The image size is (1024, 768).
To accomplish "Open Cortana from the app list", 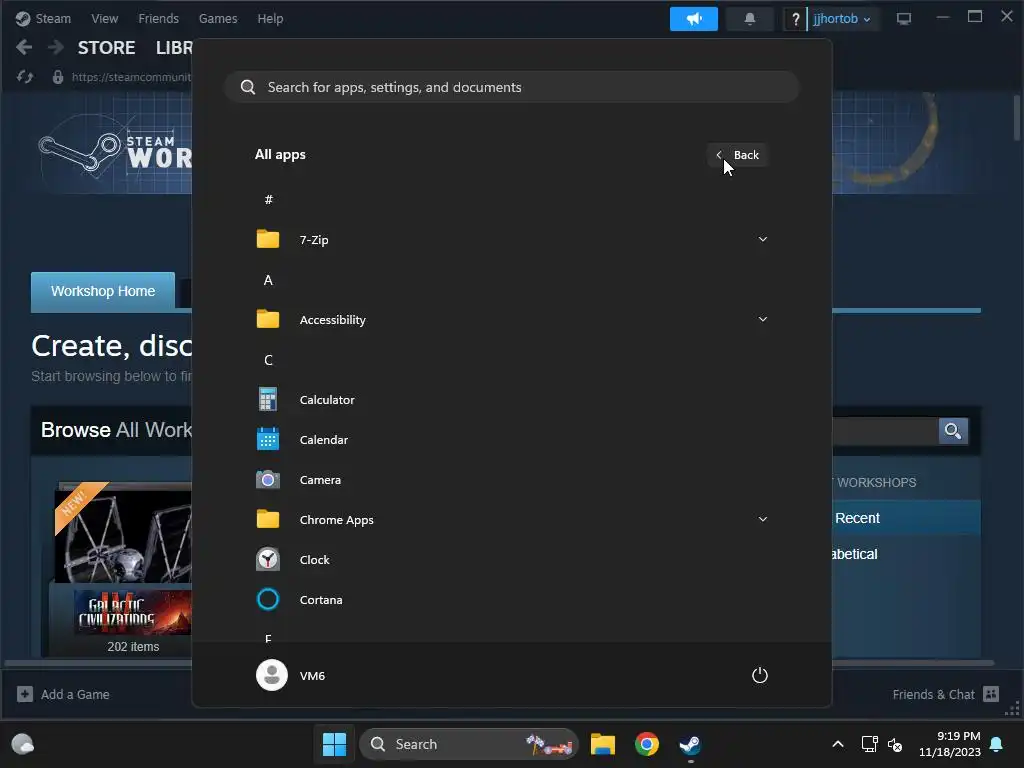I will (x=511, y=600).
